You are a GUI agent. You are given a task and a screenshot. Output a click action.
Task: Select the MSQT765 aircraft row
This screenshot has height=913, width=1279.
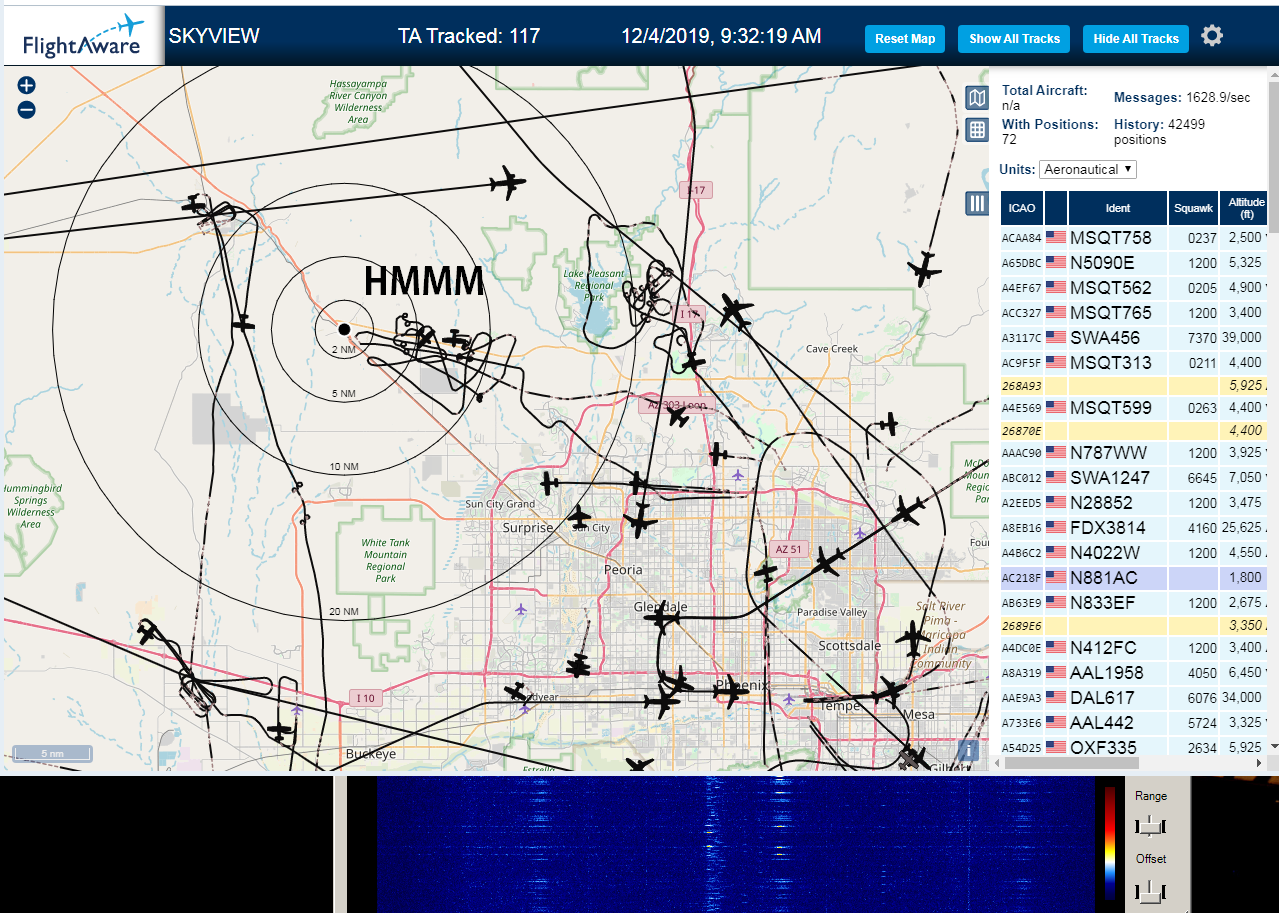coord(1134,313)
